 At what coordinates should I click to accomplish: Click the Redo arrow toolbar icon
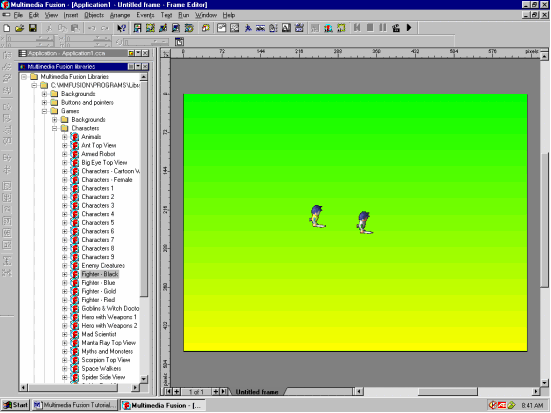(x=105, y=28)
